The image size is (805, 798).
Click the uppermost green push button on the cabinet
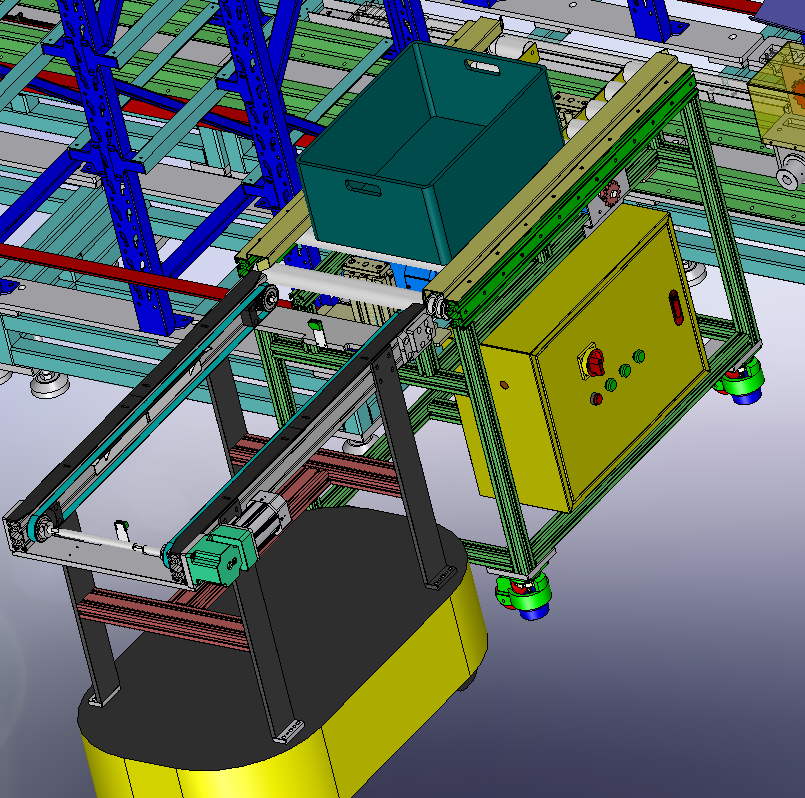[x=639, y=355]
